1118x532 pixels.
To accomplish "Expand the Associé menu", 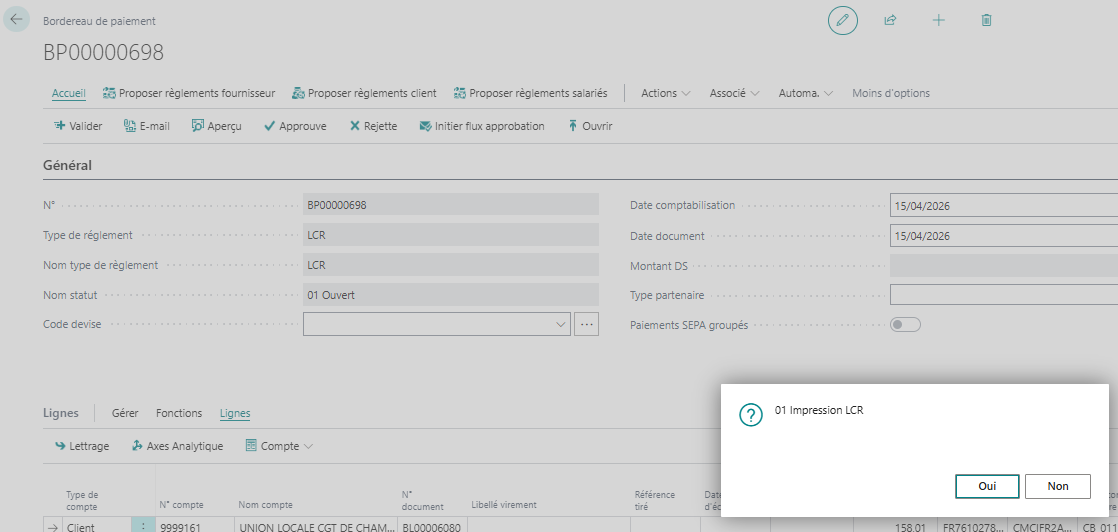I will pos(734,93).
